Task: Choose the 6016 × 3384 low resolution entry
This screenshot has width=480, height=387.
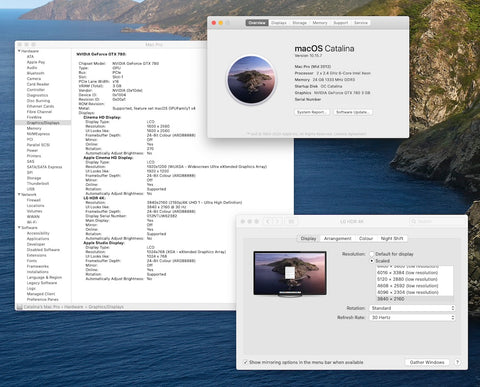Action: click(414, 273)
